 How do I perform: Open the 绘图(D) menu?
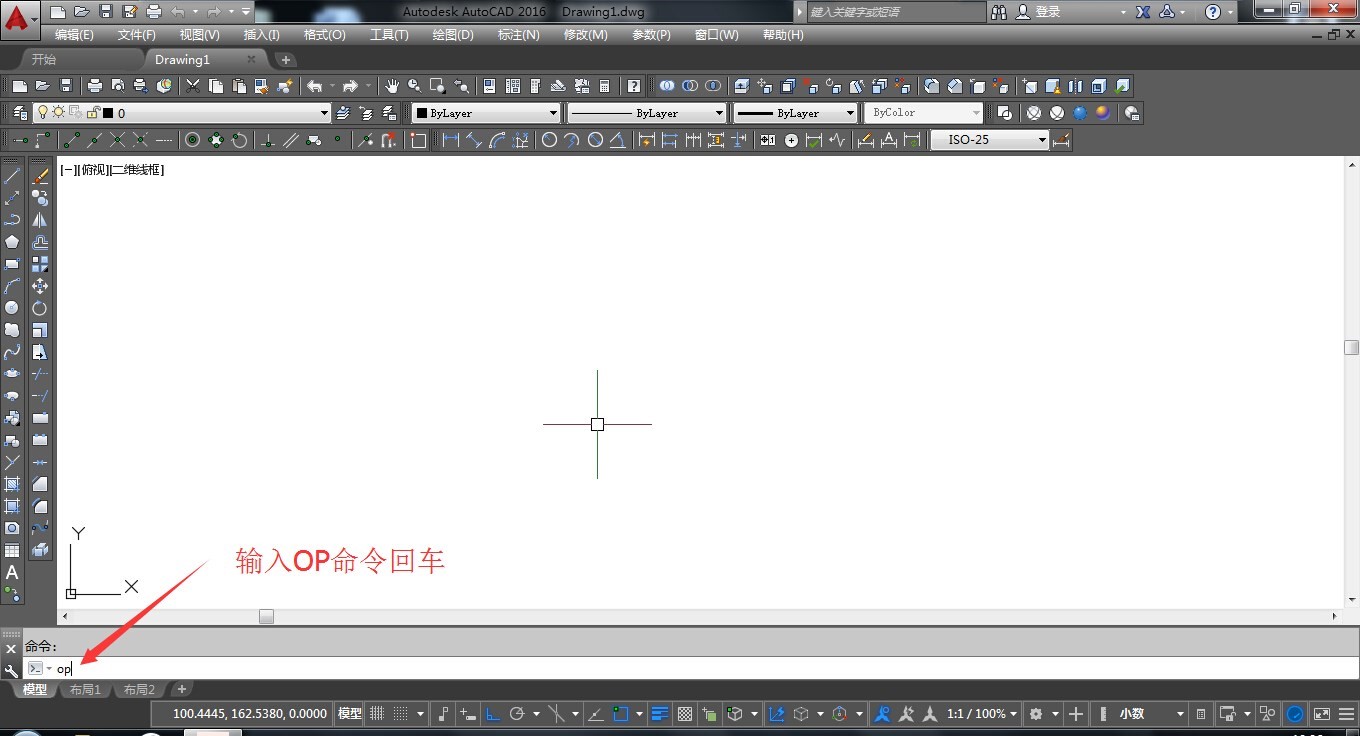453,35
